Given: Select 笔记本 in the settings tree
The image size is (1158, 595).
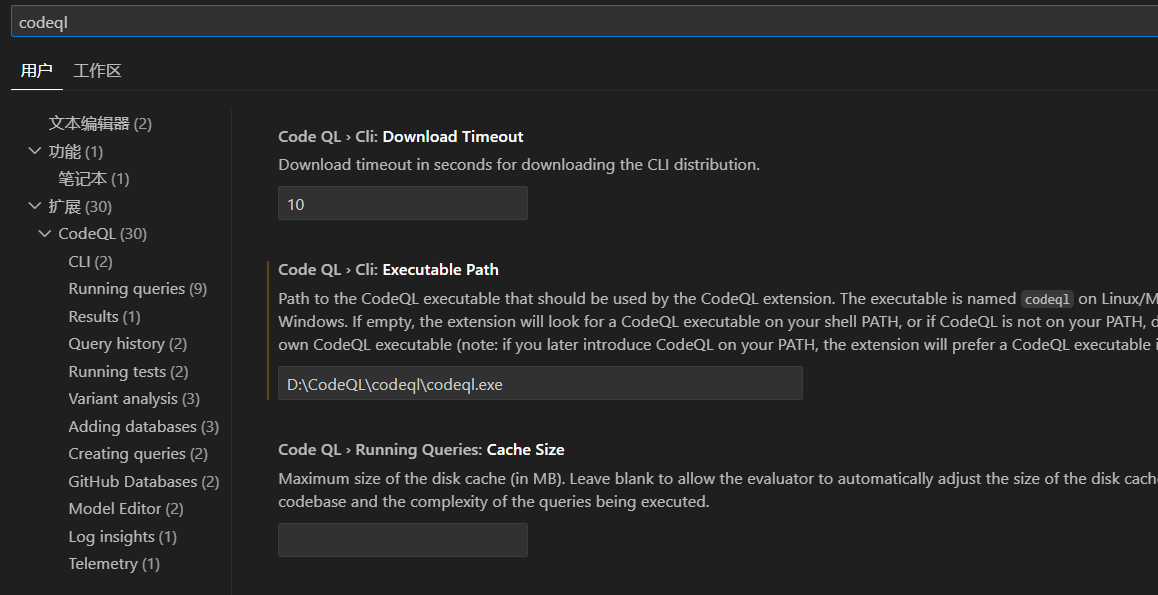Looking at the screenshot, I should [x=93, y=179].
